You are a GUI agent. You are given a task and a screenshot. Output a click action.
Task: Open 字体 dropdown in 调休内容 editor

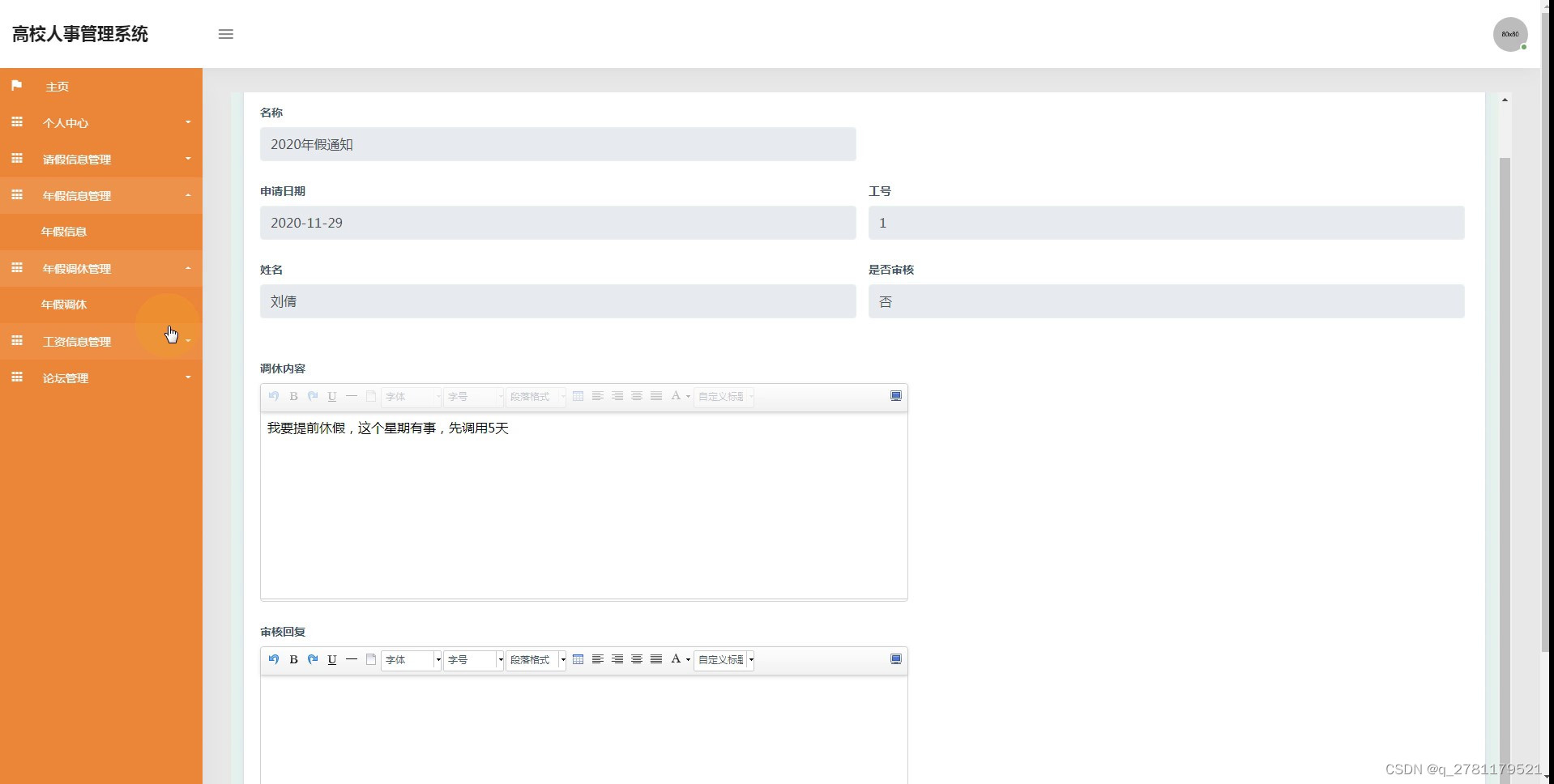412,397
